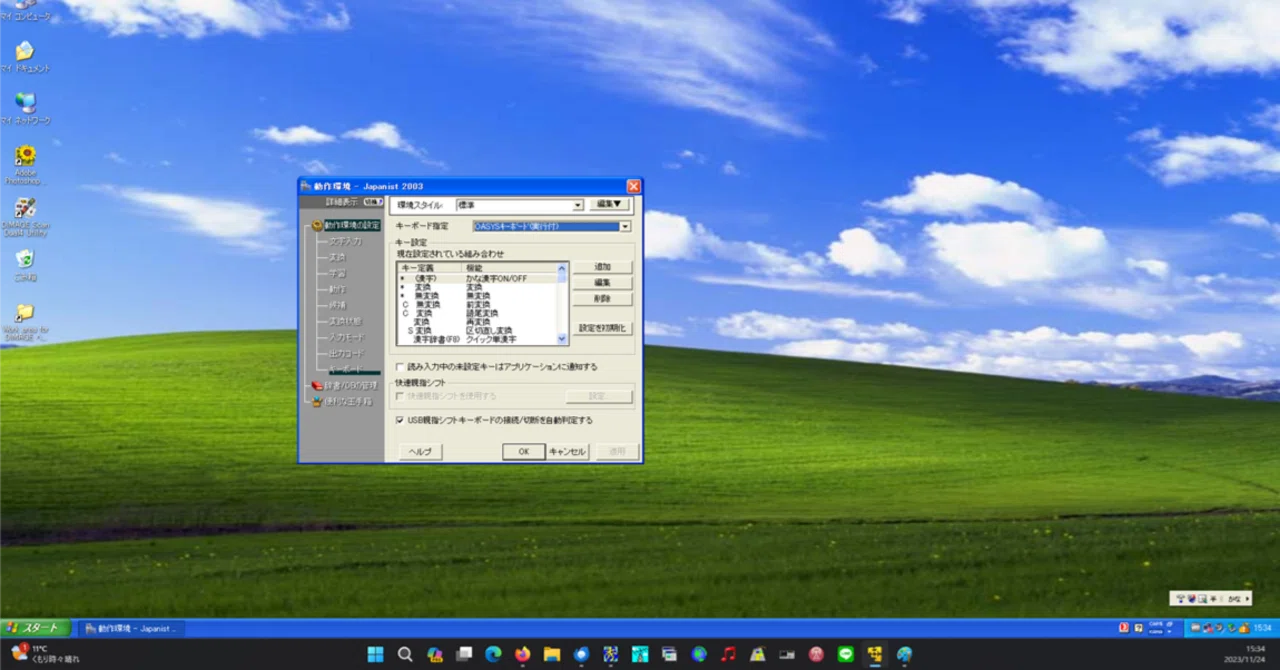The image size is (1280, 670).
Task: Open File Explorer from the taskbar
Action: 552,654
